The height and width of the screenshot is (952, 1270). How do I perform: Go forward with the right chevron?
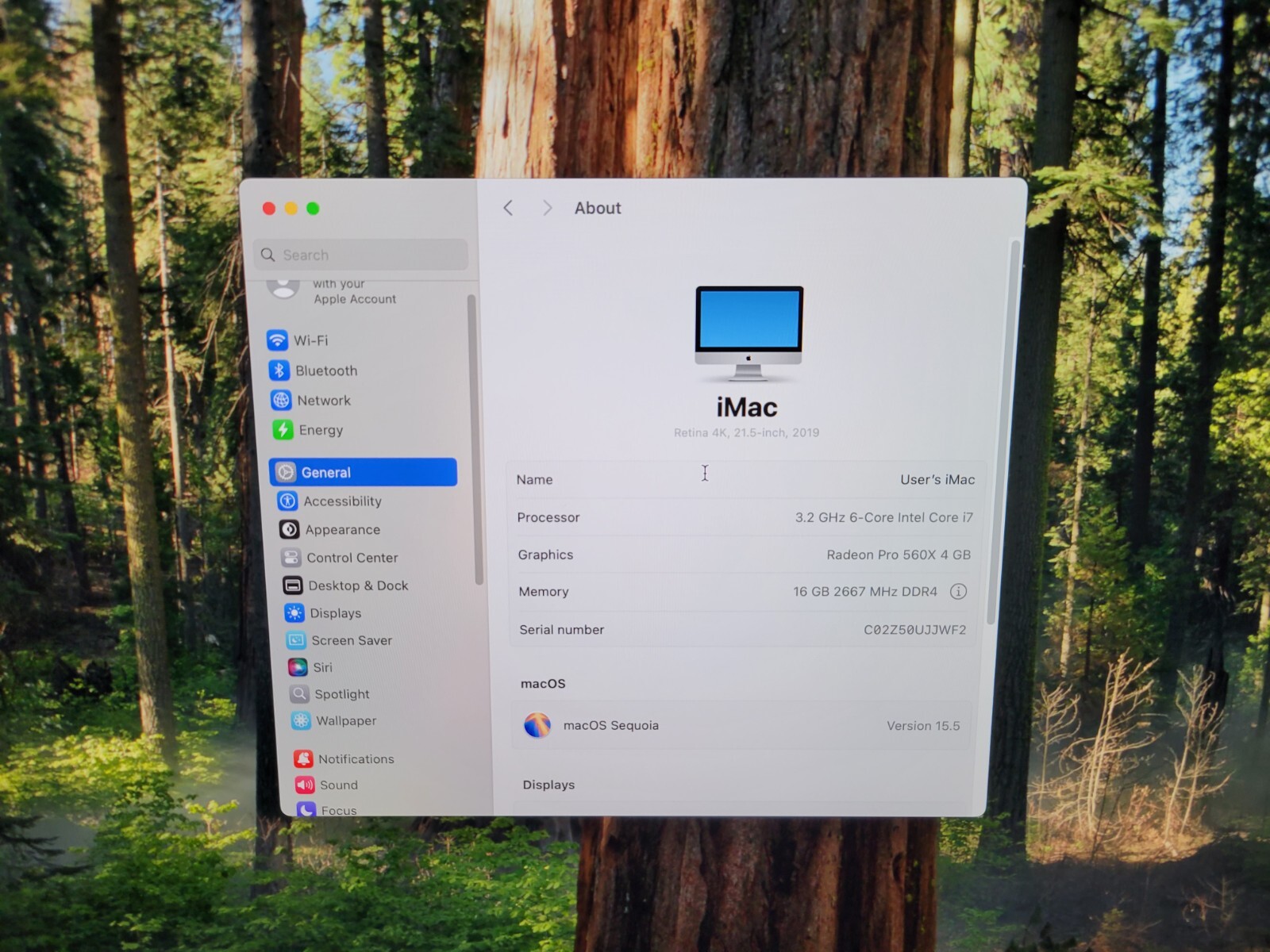tap(547, 208)
